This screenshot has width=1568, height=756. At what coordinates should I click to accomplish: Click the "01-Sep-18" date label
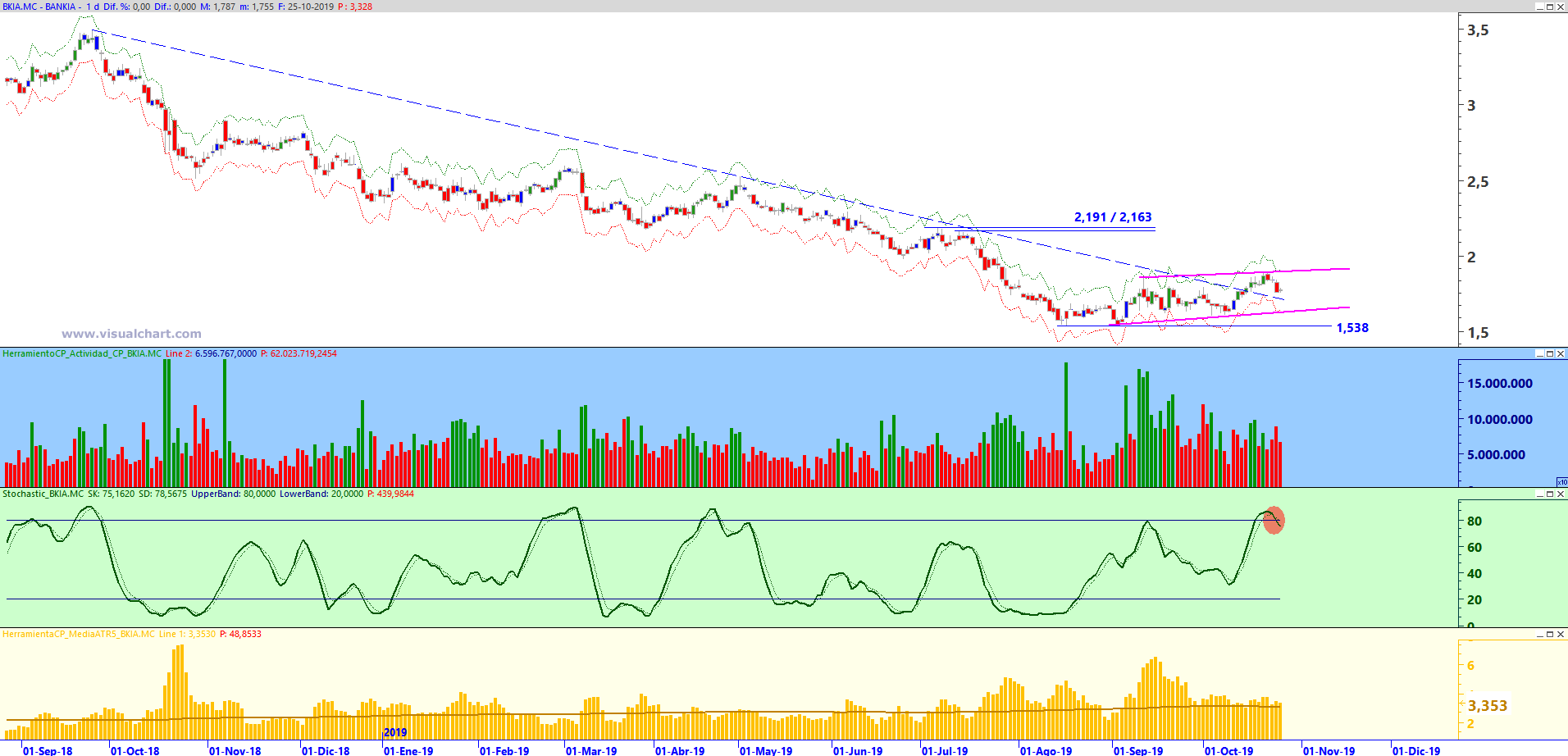coord(48,750)
